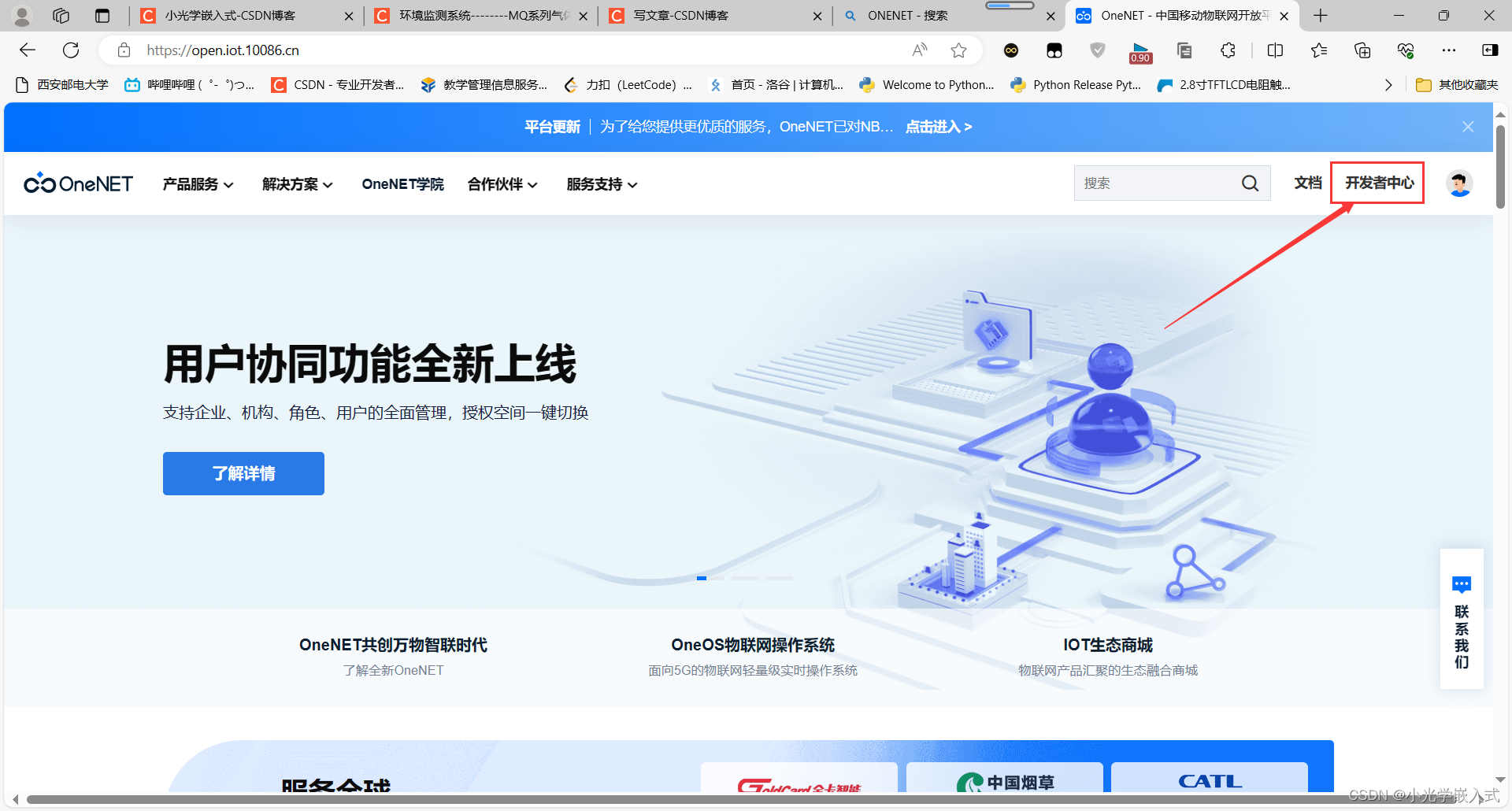
Task: Expand the 合作伙伴 dropdown menu
Action: point(502,184)
